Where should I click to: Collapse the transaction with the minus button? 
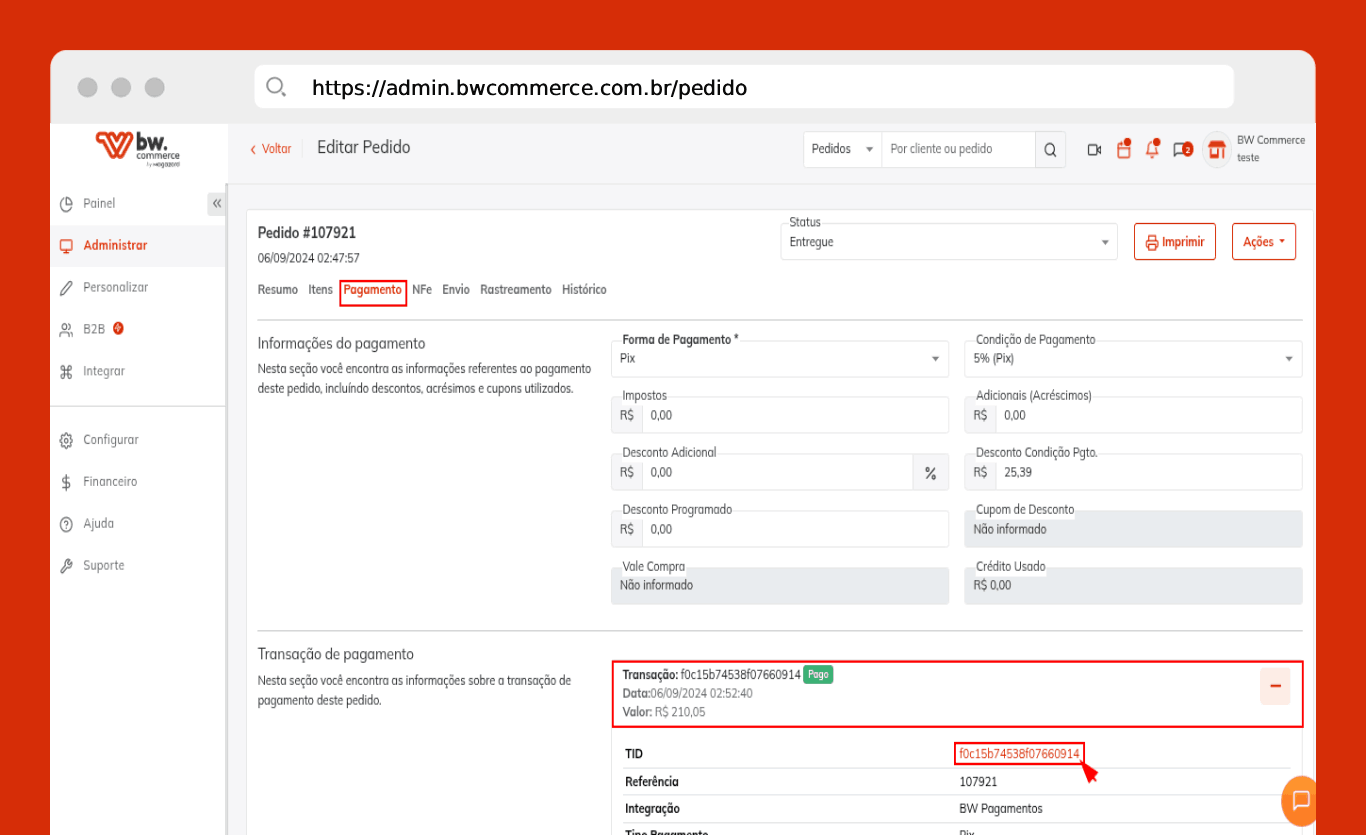[x=1275, y=686]
